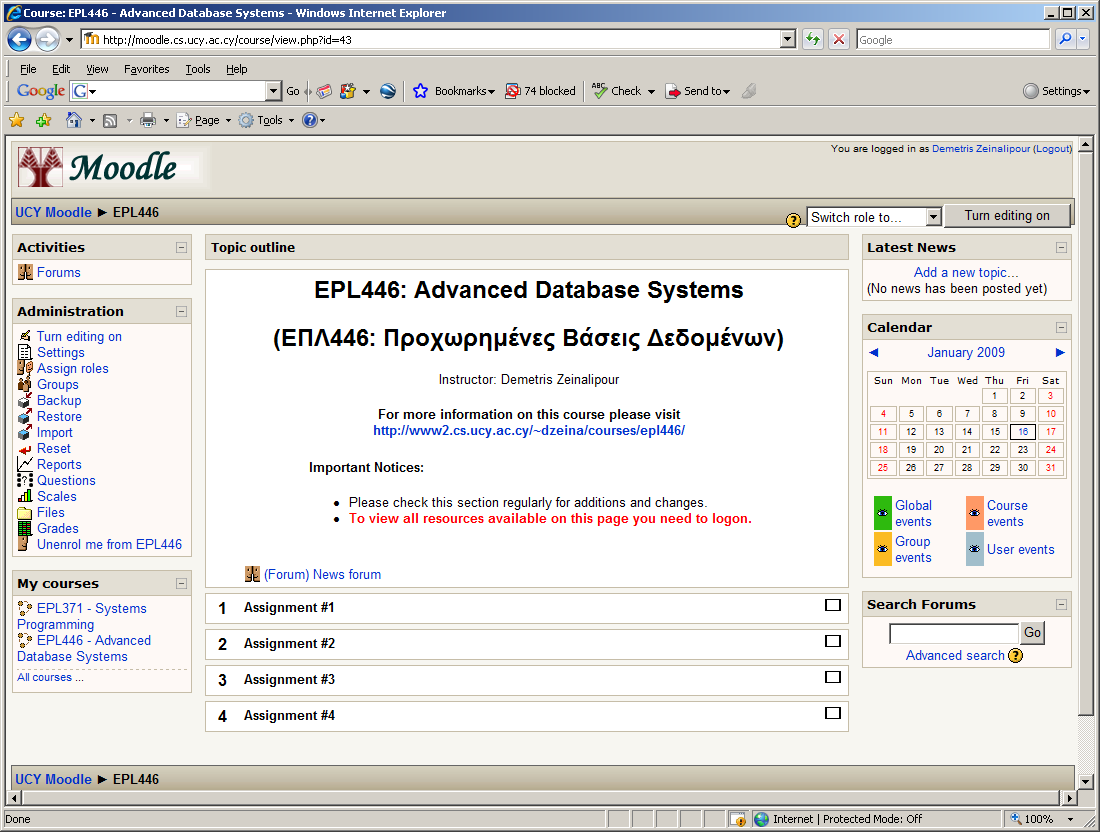Click the Reports chart icon in Administration

tap(25, 464)
